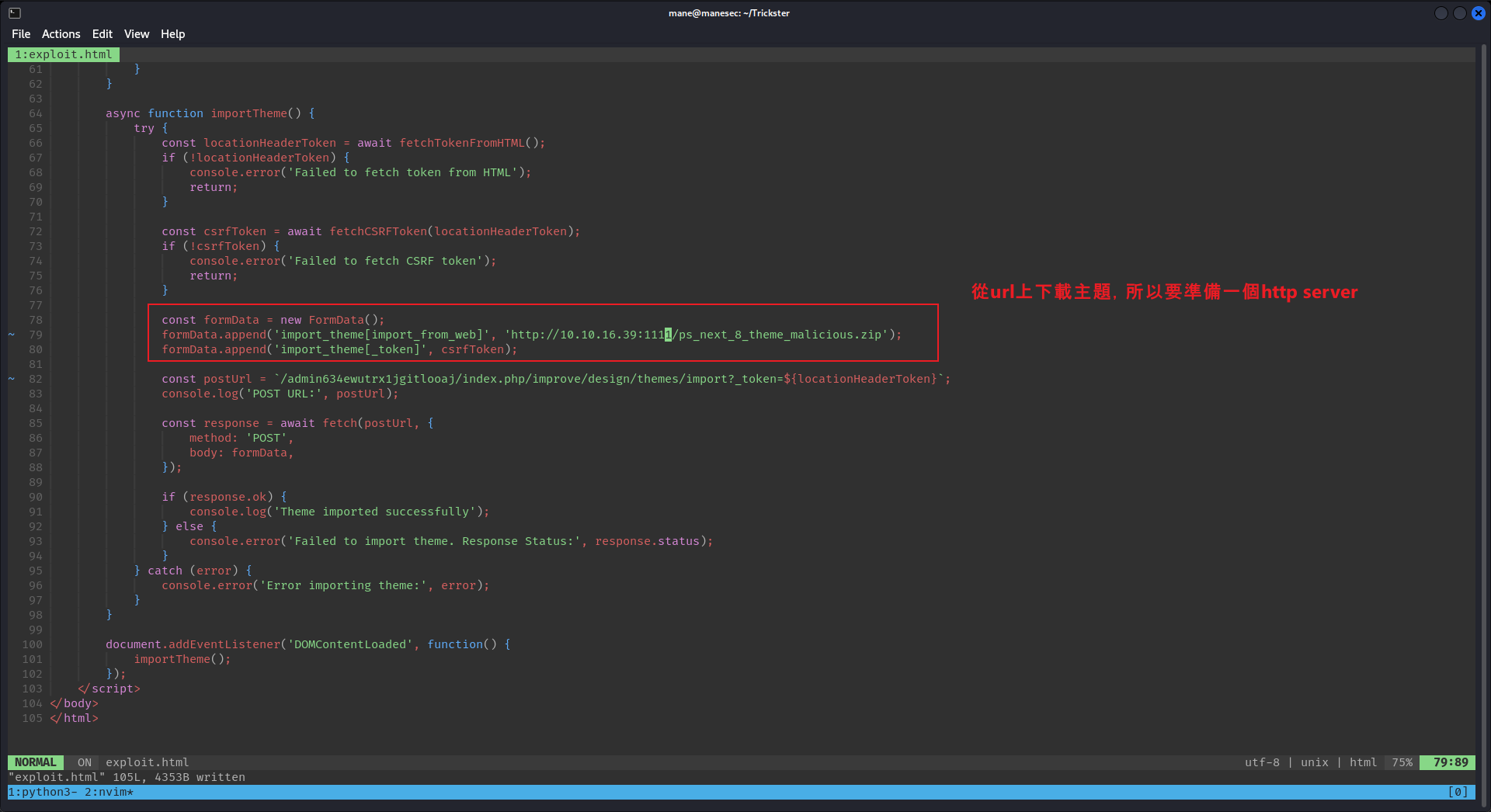Open the Actions menu
The image size is (1491, 812).
click(x=61, y=34)
